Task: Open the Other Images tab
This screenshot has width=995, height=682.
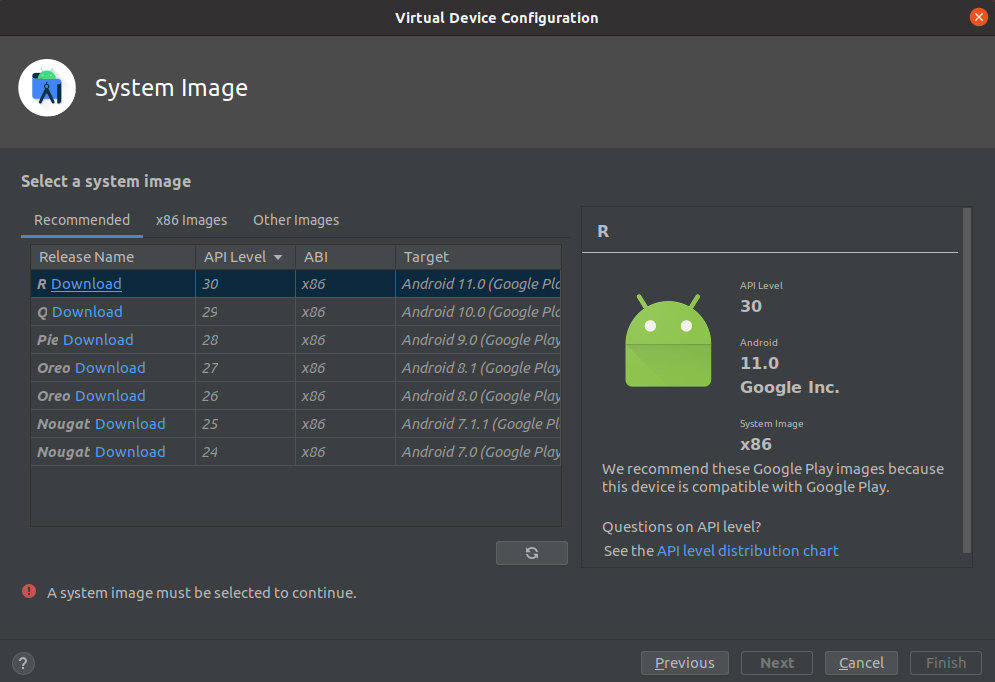Action: point(296,220)
